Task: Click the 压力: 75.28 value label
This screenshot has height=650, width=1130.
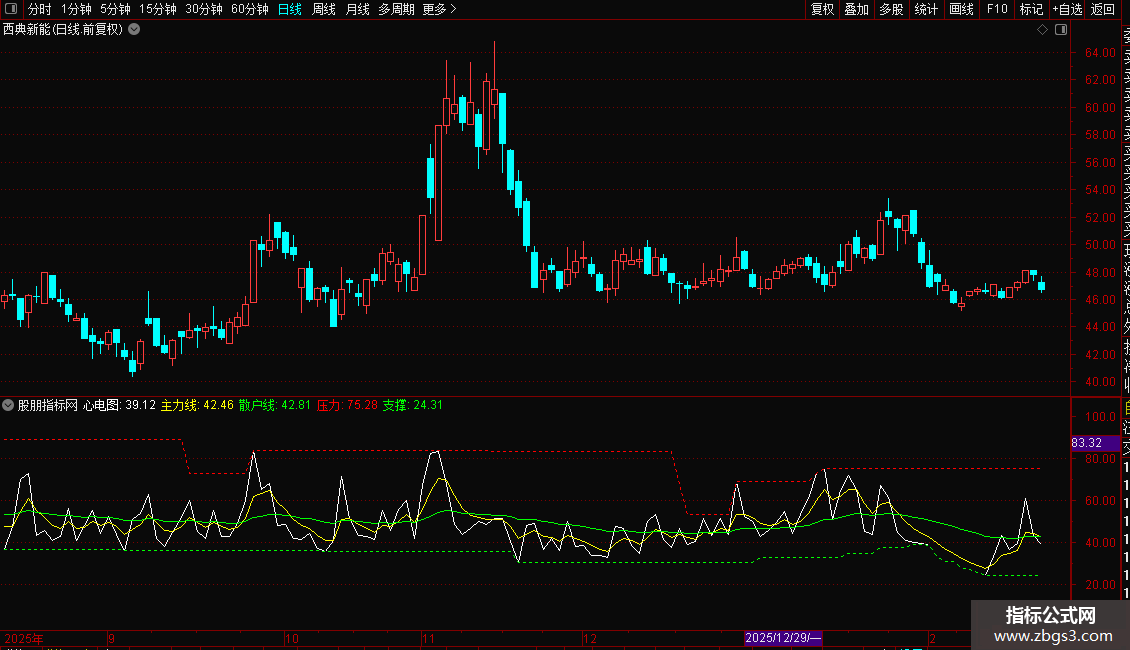Action: (347, 405)
